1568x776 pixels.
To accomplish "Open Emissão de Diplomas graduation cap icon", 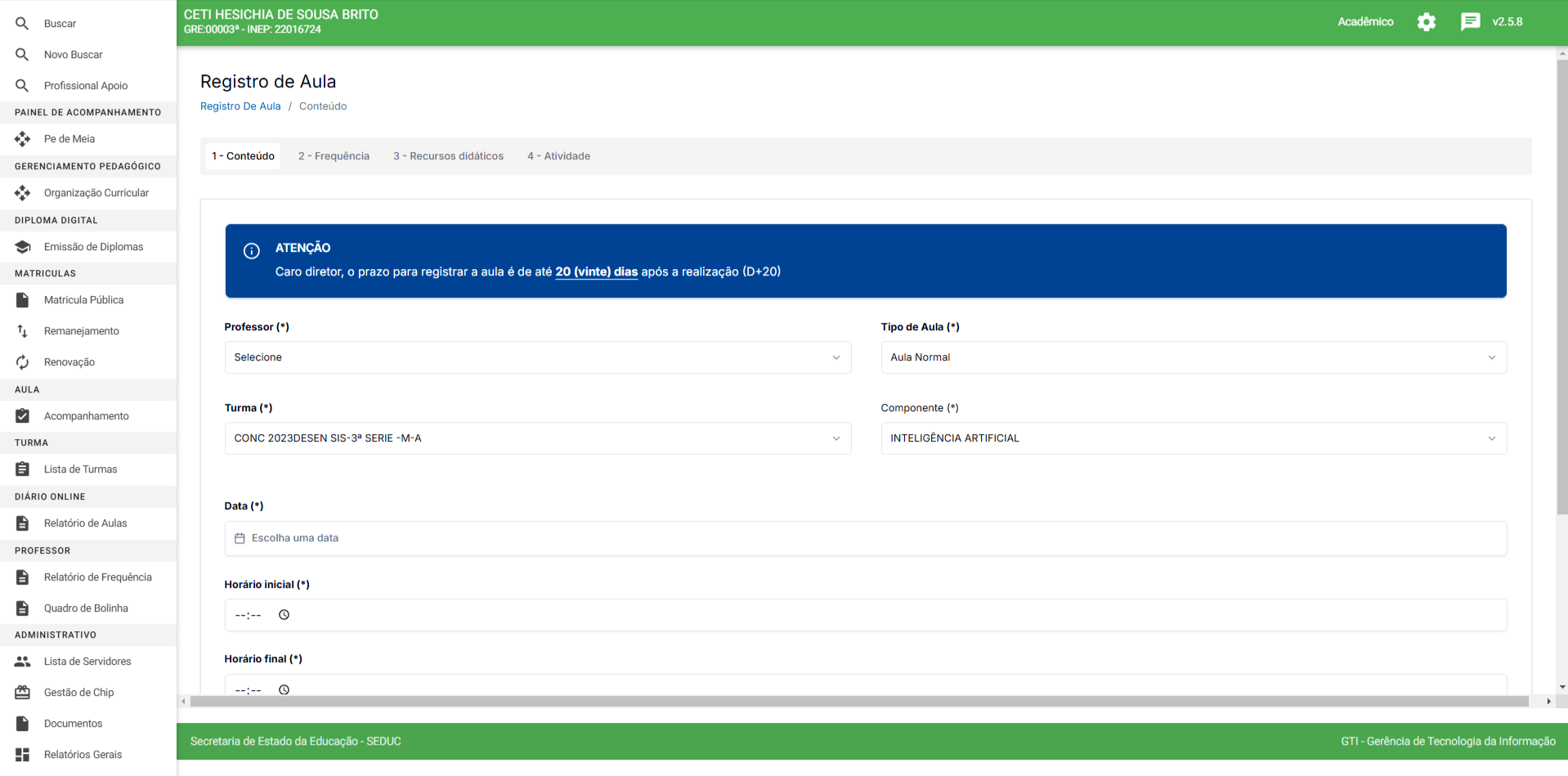I will [23, 247].
